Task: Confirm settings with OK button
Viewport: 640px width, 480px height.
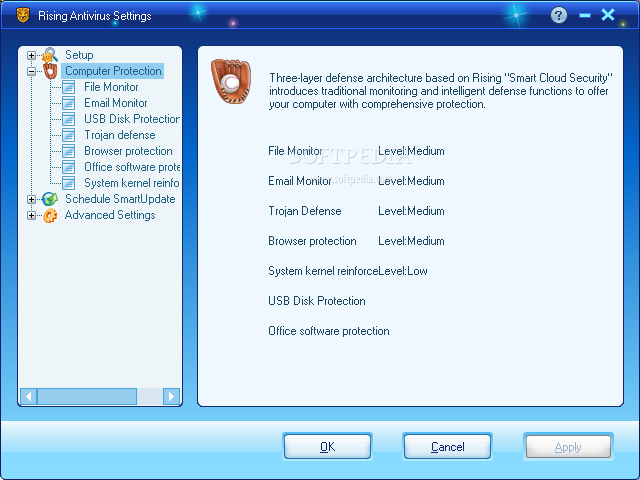Action: [x=327, y=447]
